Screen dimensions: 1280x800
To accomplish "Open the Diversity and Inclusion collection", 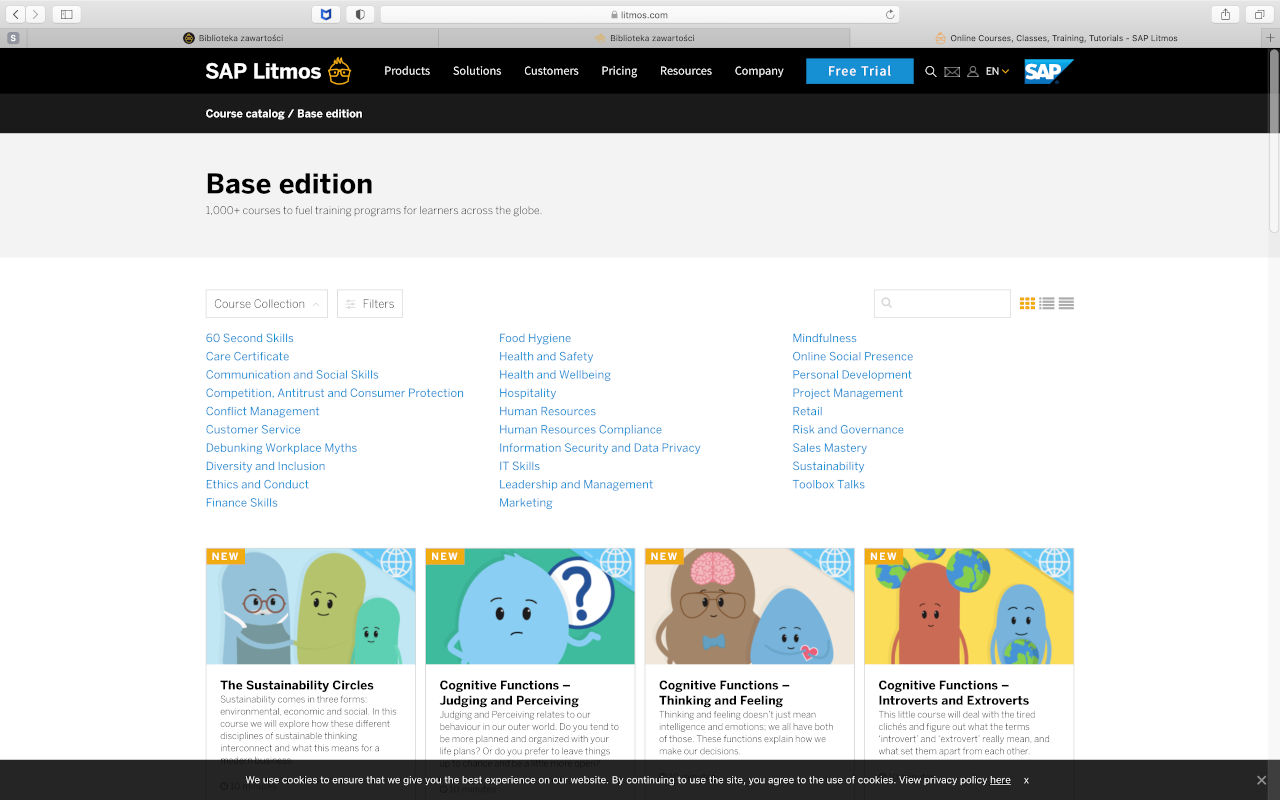I will pyautogui.click(x=265, y=466).
